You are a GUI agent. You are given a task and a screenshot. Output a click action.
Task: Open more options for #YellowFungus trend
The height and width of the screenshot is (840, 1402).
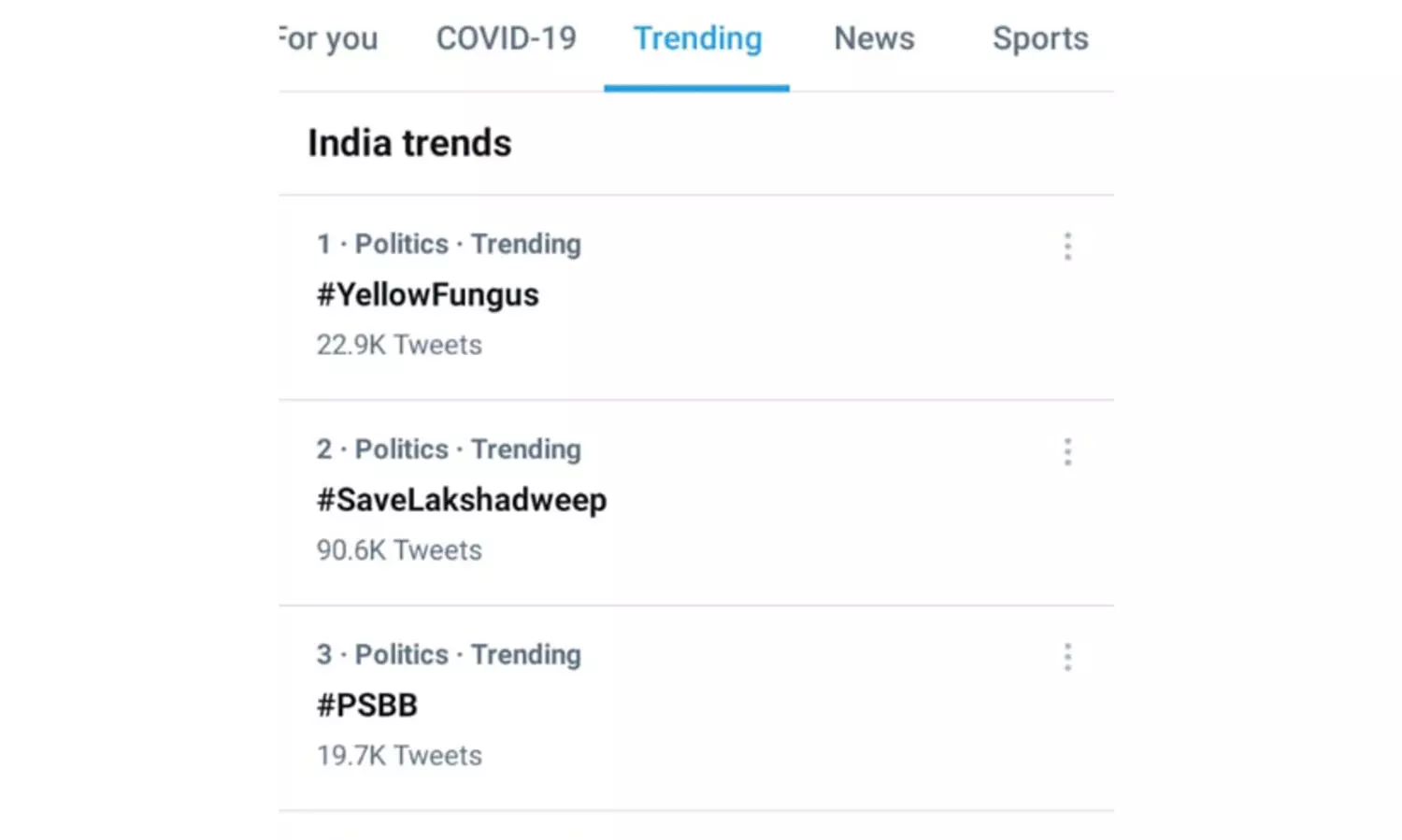[1067, 247]
